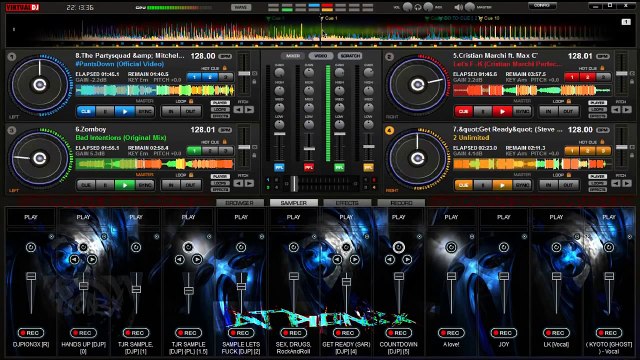Viewport: 640px width, 360px height.
Task: Click gain text 'GAIN -2.2dB' on deck 1
Action: click(x=91, y=80)
